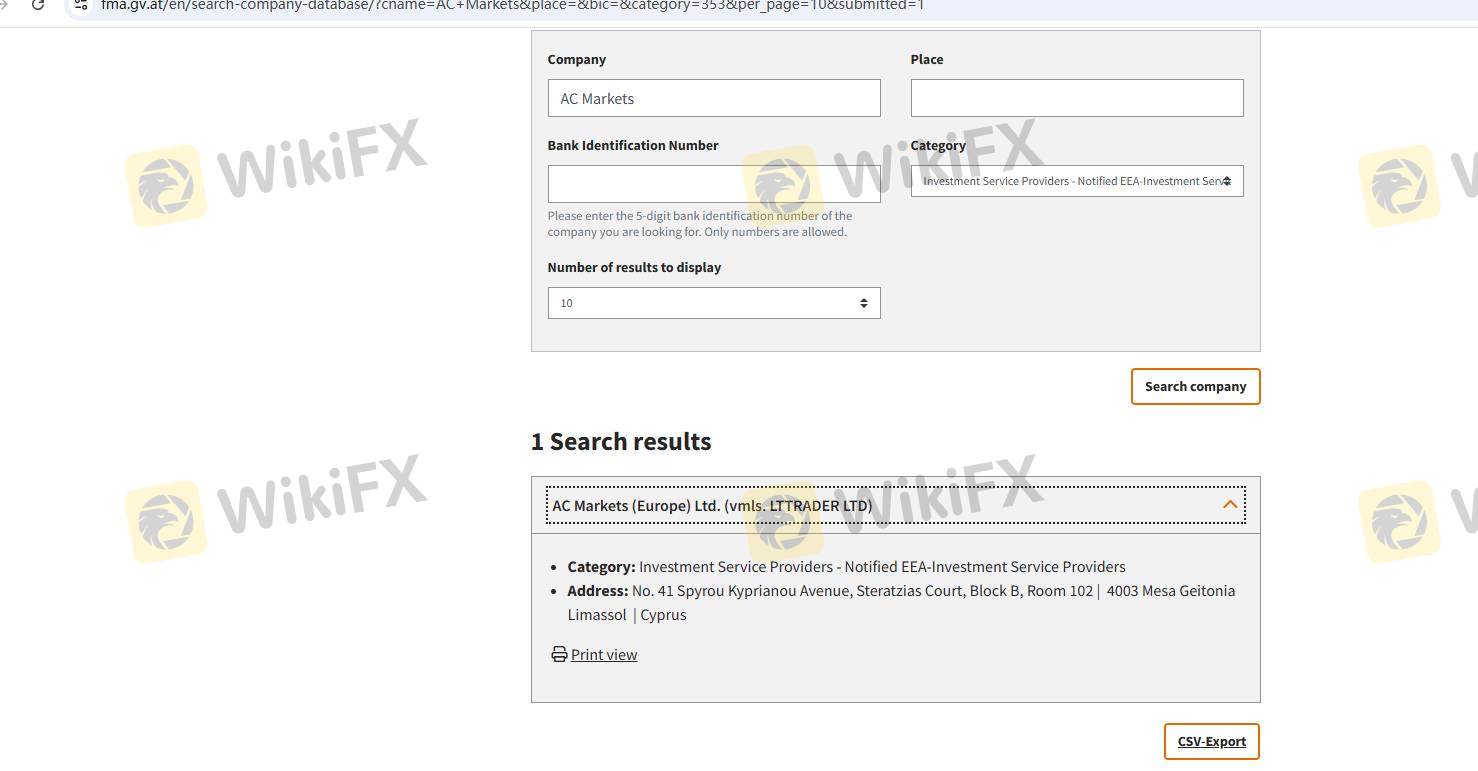Click the Bank Identification Number label

[633, 145]
